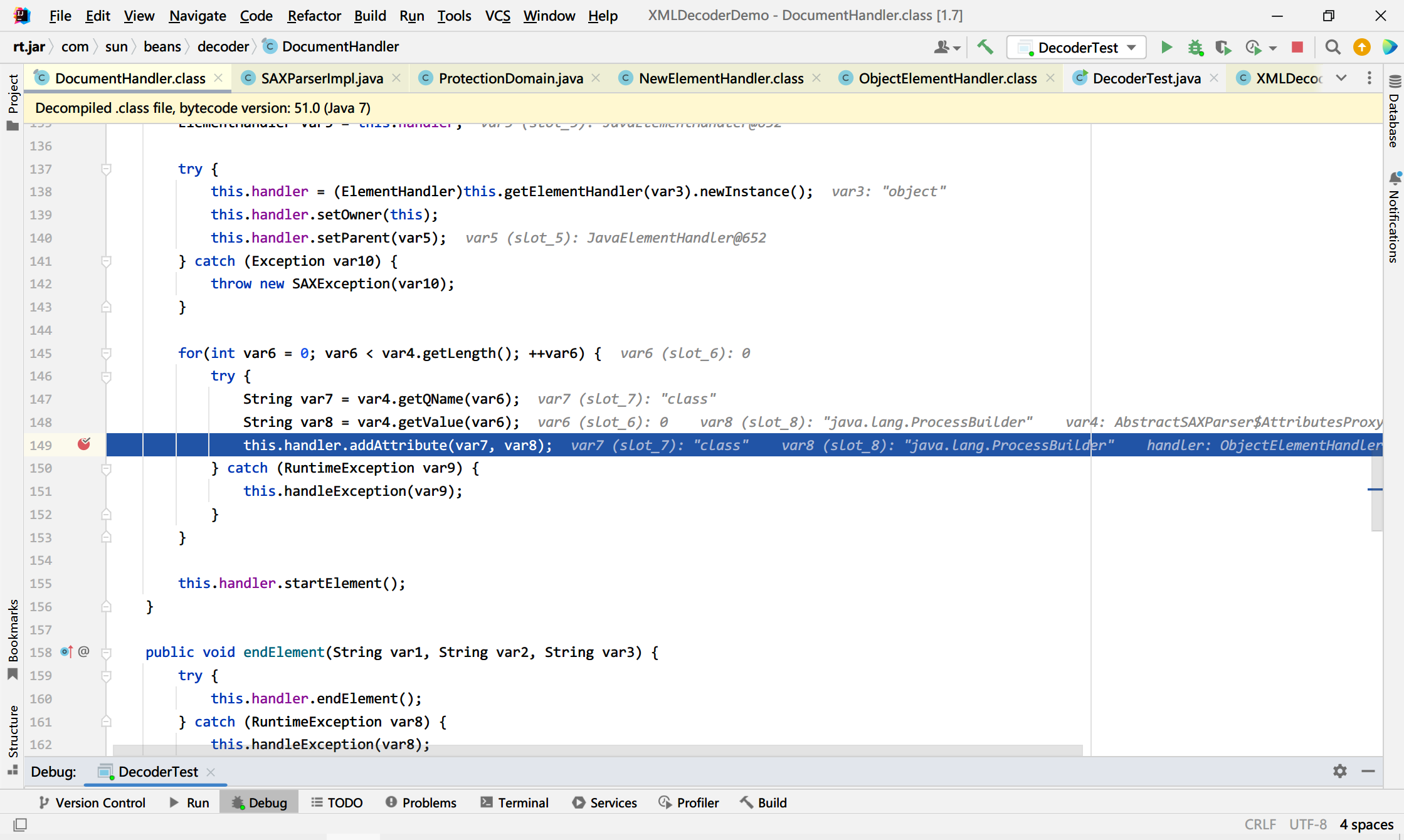This screenshot has width=1404, height=840.
Task: Collapse catch block at line 141
Action: (106, 261)
